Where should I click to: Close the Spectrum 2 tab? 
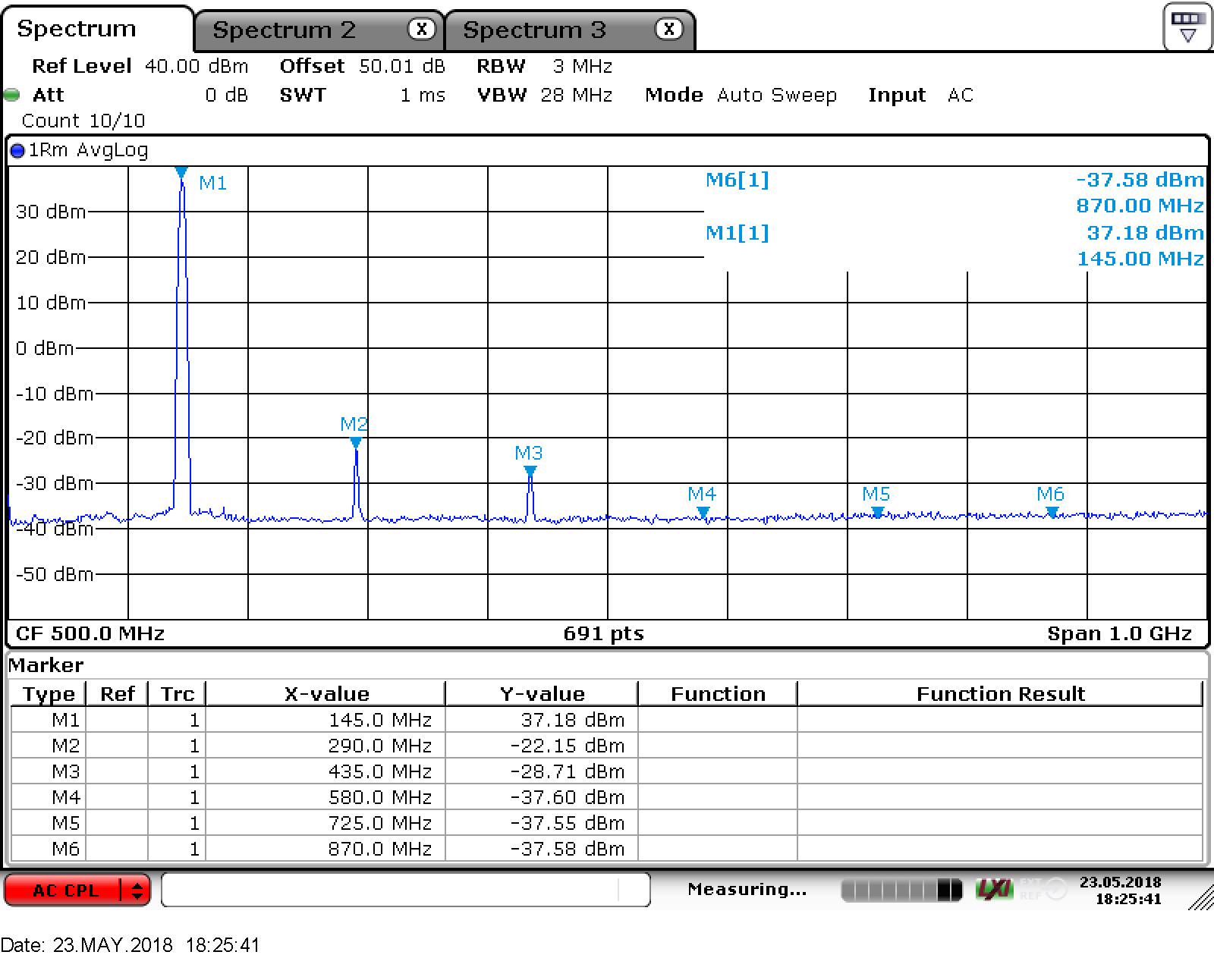coord(421,30)
